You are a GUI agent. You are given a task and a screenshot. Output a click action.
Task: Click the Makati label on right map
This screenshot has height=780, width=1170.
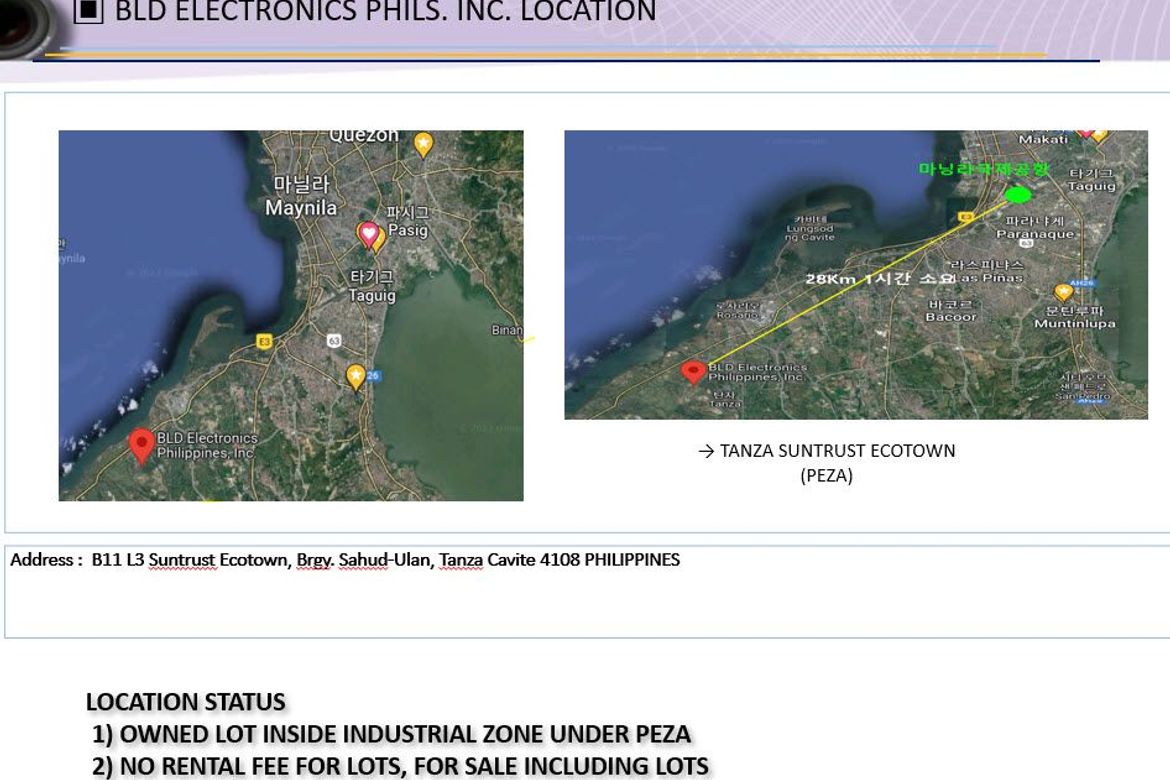1043,139
